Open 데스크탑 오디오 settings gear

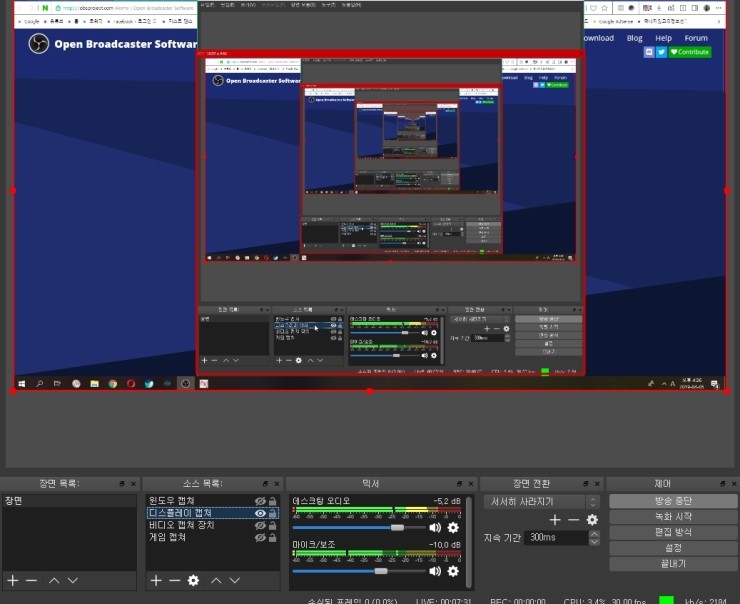pyautogui.click(x=453, y=528)
